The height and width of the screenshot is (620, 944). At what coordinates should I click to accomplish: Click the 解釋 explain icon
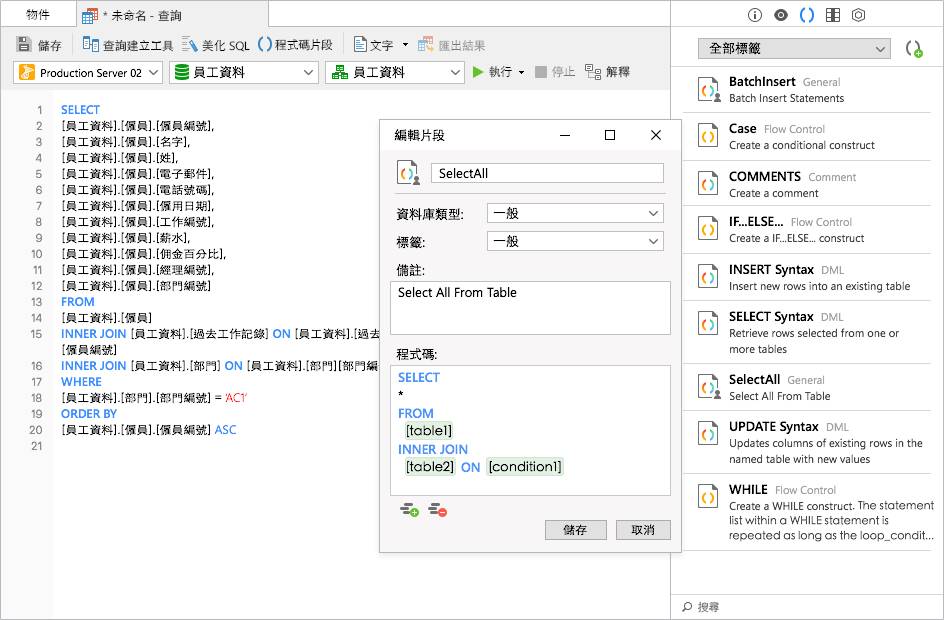pos(592,72)
